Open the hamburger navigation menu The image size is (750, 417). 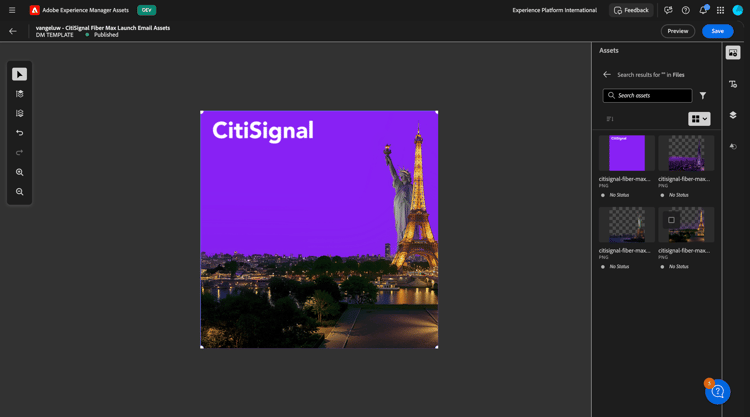pos(12,10)
